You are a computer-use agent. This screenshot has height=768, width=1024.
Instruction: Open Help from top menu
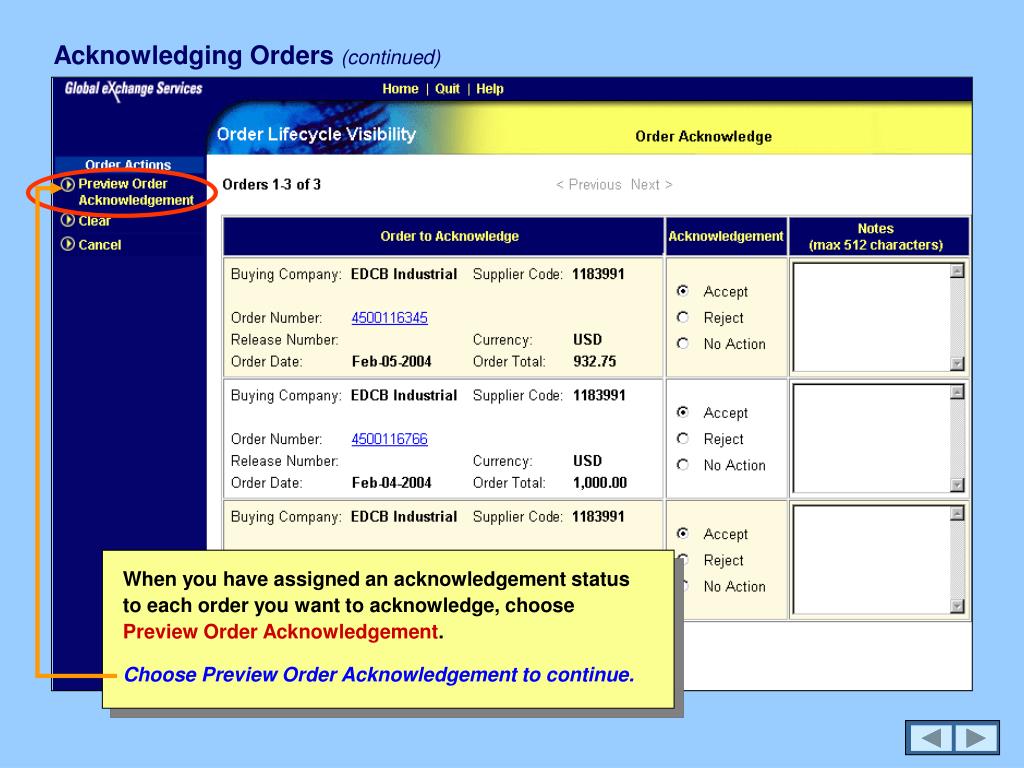490,89
